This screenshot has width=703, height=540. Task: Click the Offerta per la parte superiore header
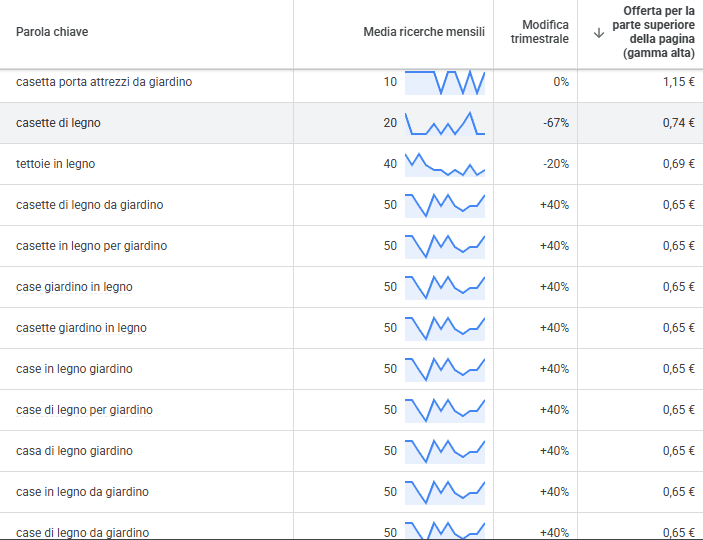coord(654,32)
